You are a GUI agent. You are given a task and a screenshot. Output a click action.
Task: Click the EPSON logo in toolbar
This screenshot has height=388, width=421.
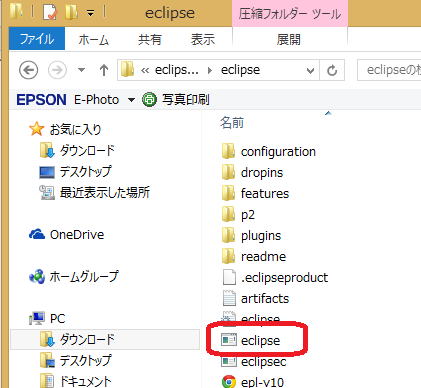41,100
